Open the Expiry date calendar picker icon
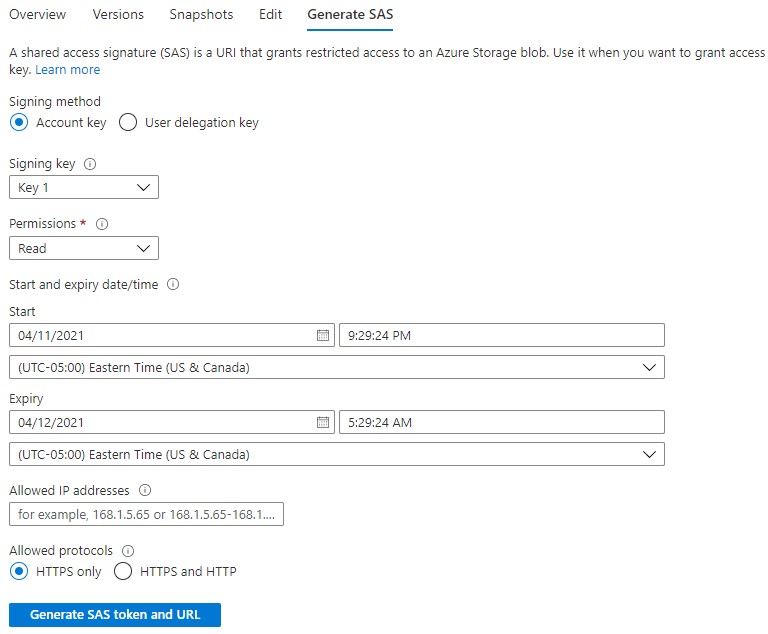Viewport: 768px width, 634px height. click(323, 422)
